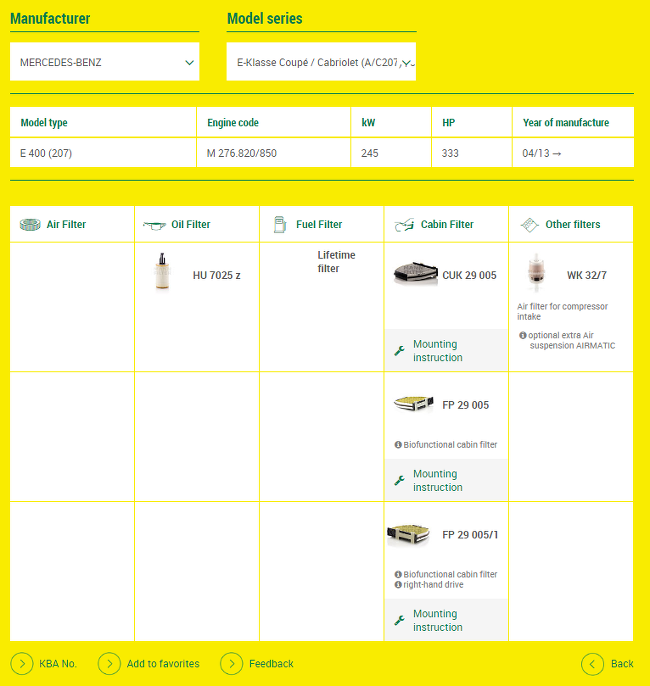
Task: Click info icon for FP 29 005 Biofunctional filter
Action: click(x=398, y=444)
